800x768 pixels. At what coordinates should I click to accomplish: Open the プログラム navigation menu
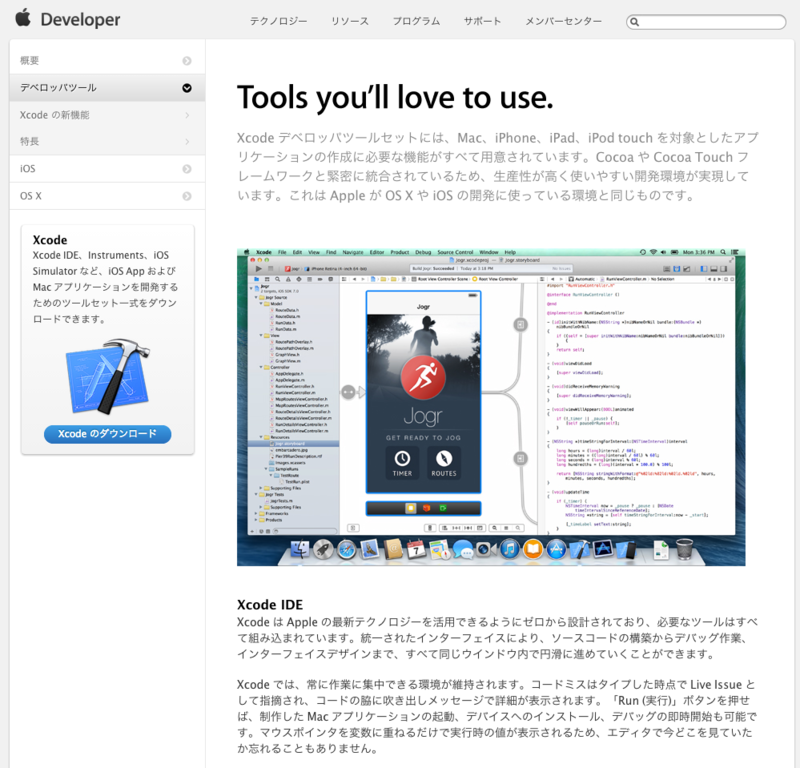416,21
